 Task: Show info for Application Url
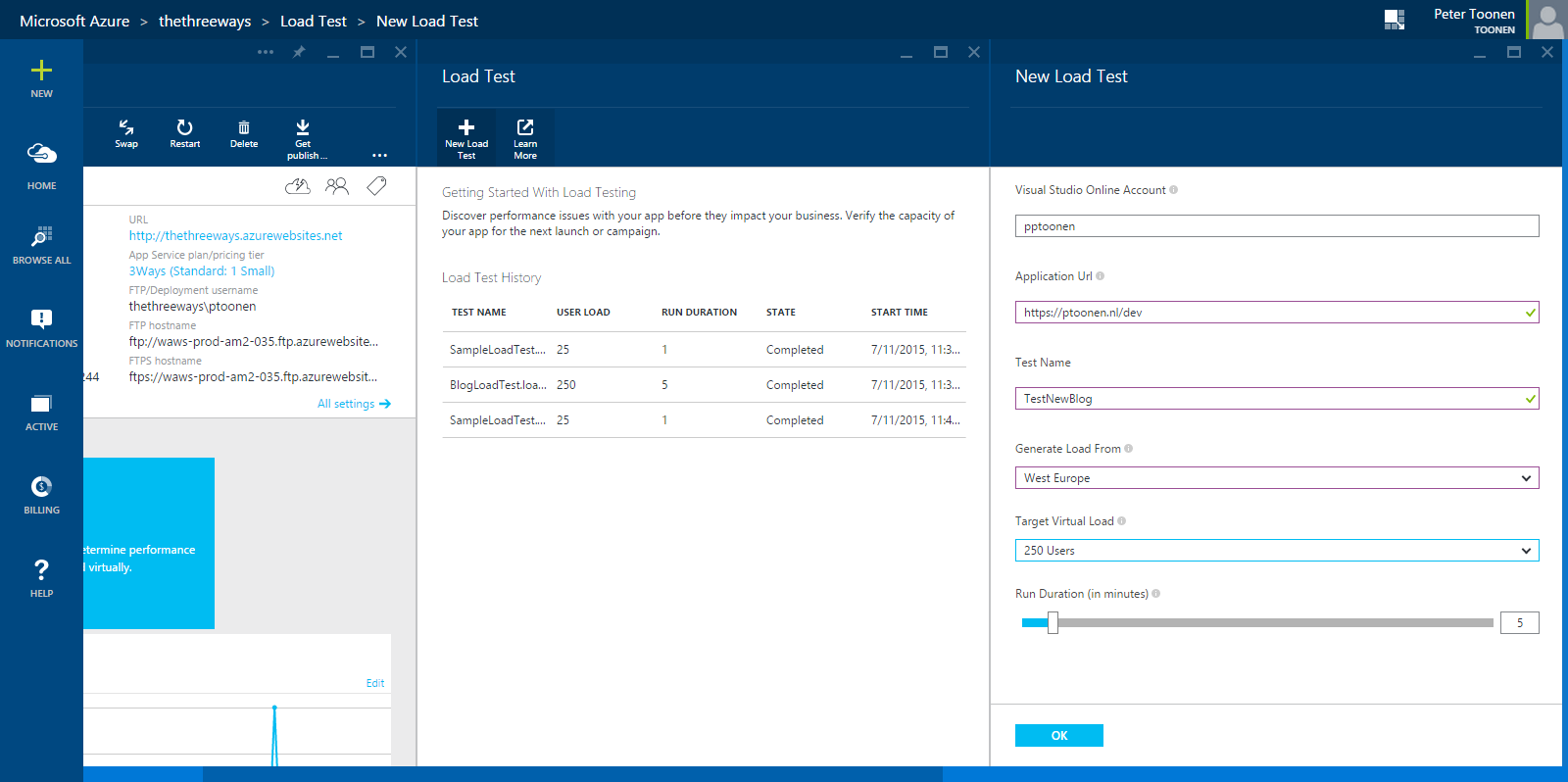tap(1101, 276)
